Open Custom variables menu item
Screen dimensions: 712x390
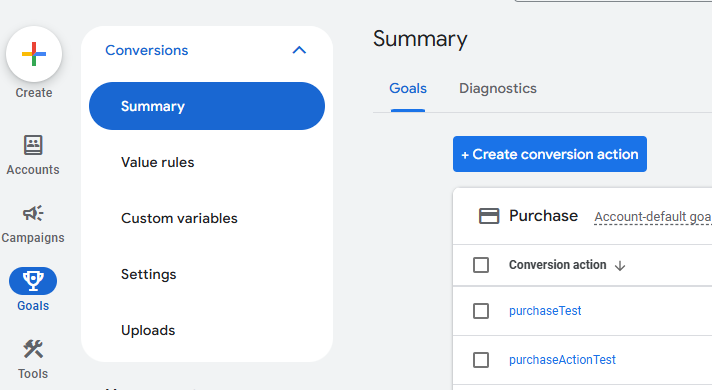point(179,218)
